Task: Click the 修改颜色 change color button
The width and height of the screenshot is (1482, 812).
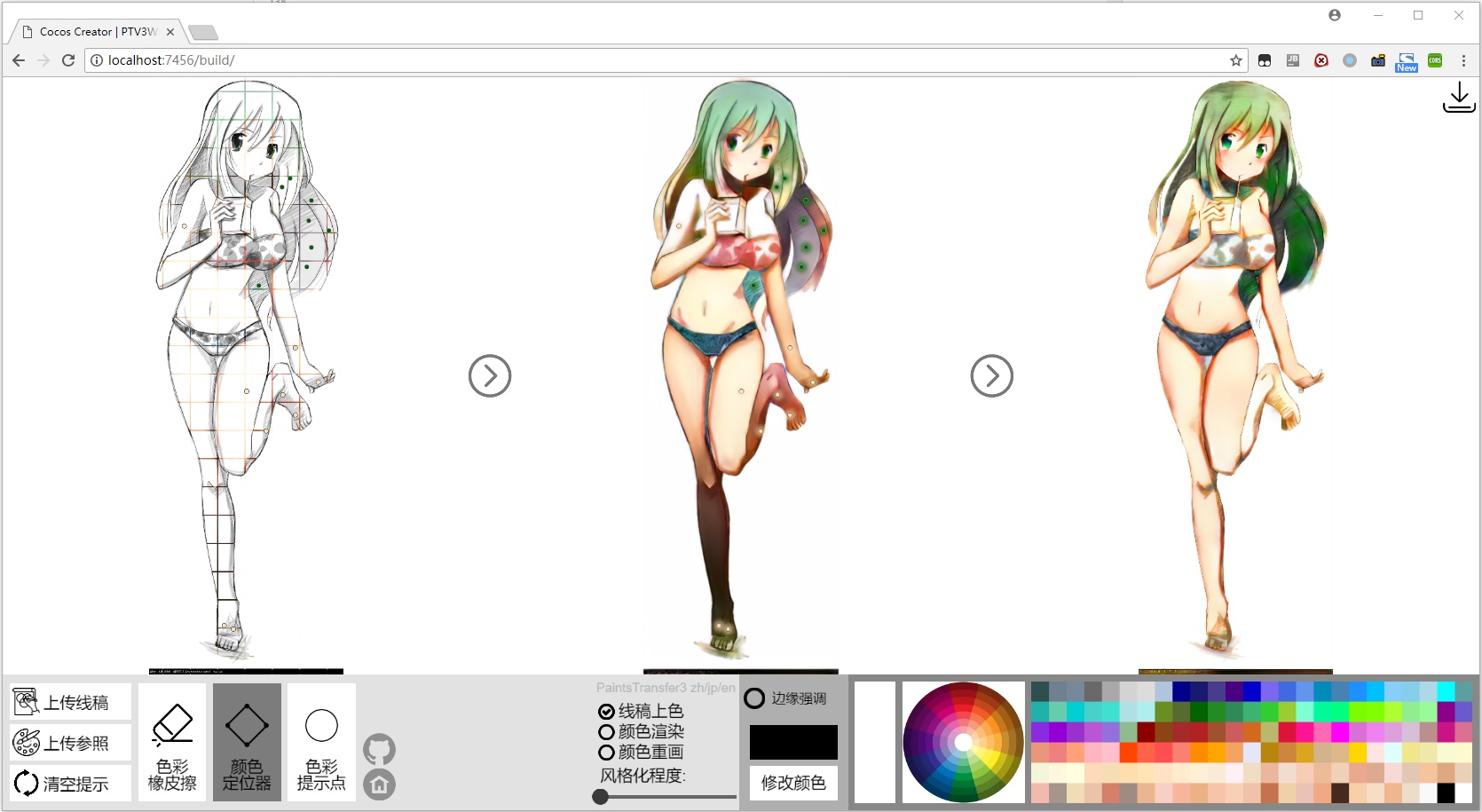Action: [x=793, y=783]
